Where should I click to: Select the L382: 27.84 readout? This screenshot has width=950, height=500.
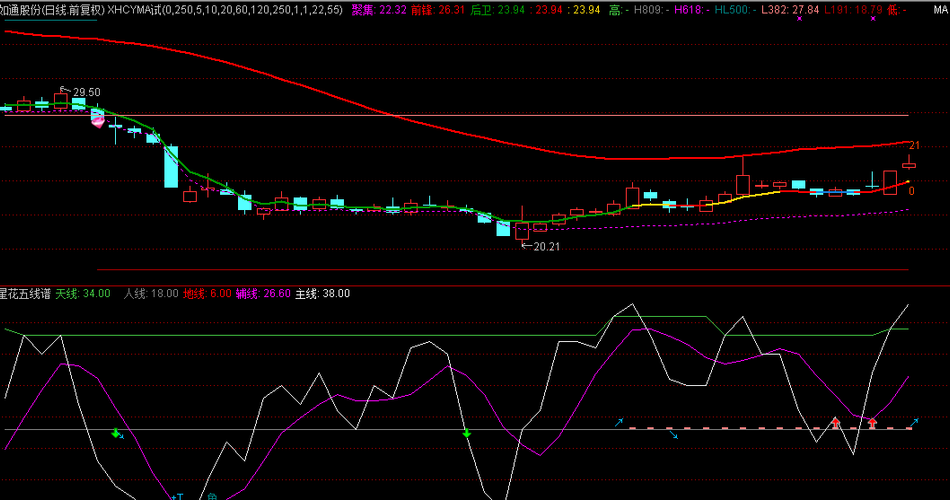pos(790,10)
